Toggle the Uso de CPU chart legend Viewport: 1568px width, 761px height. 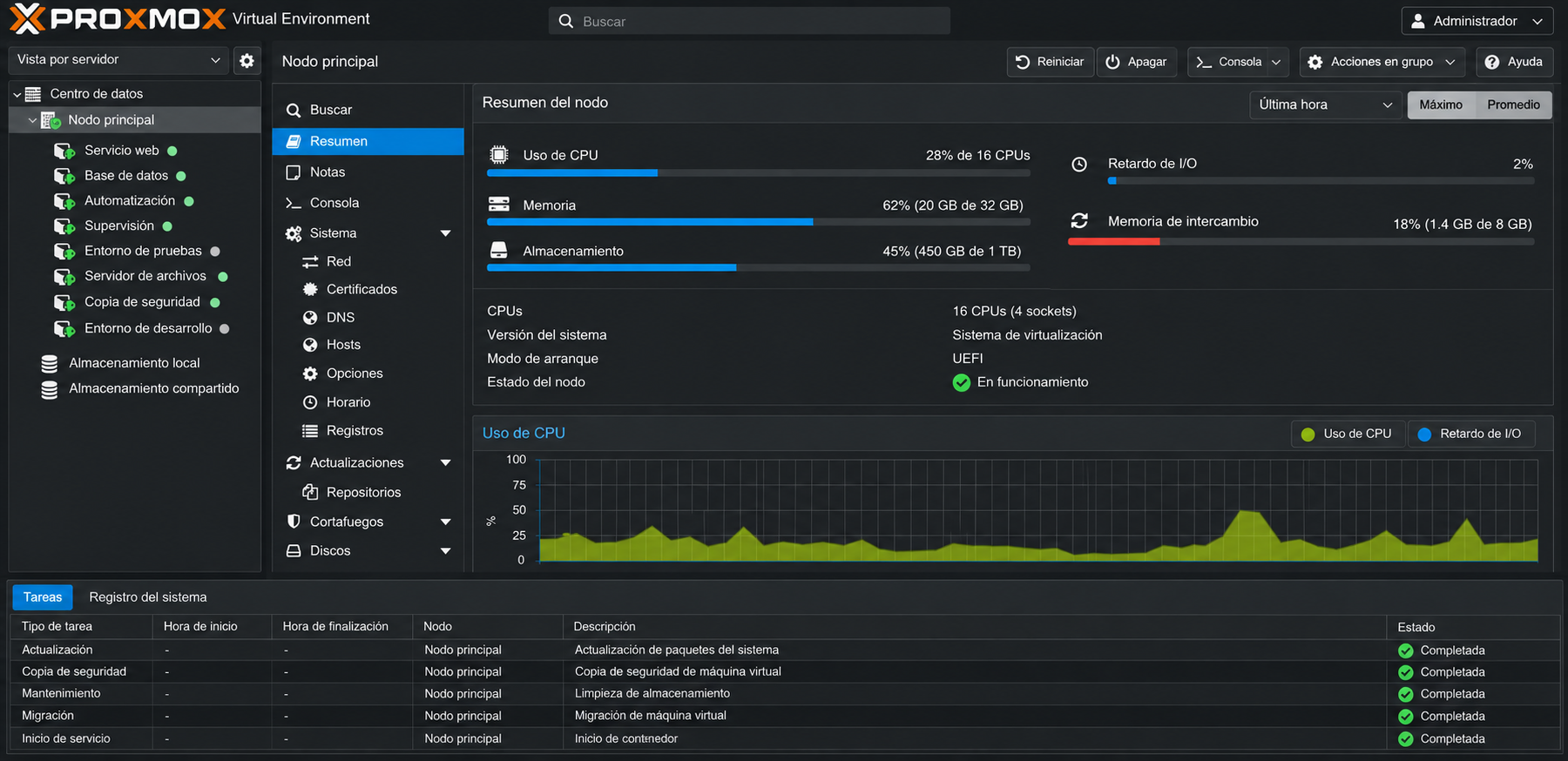pyautogui.click(x=1347, y=434)
